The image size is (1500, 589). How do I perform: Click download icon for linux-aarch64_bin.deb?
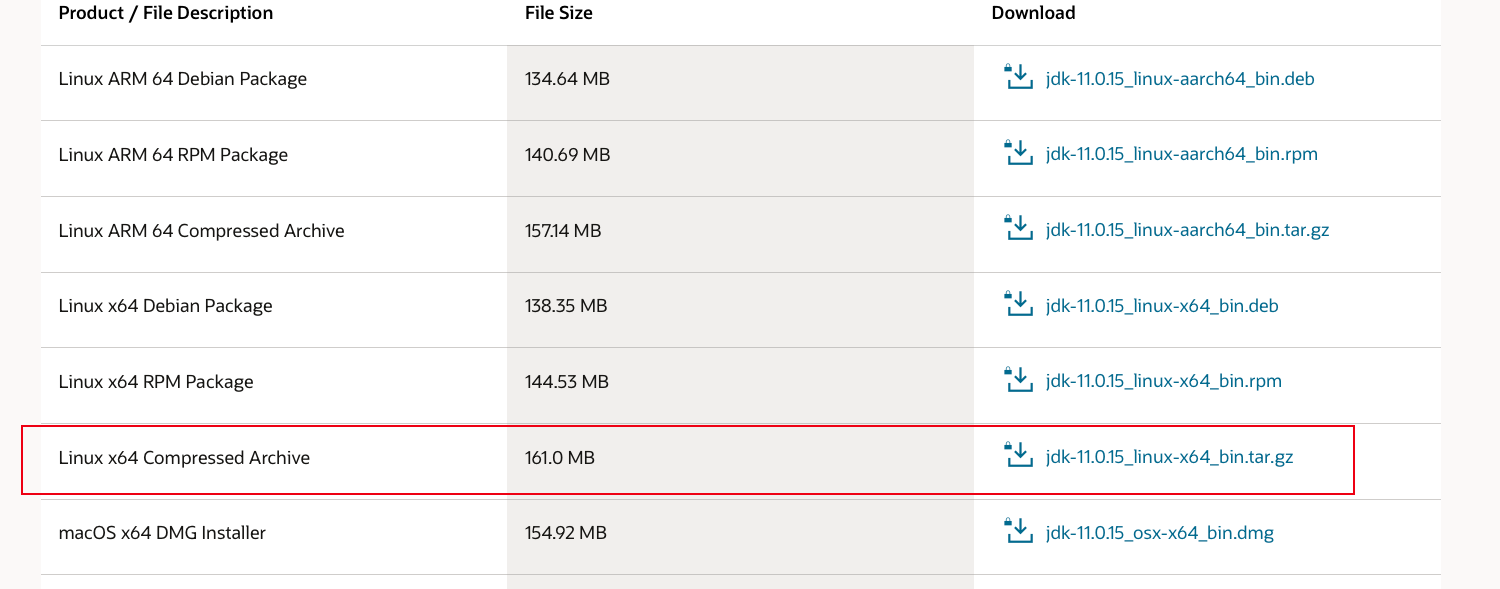pyautogui.click(x=1016, y=77)
